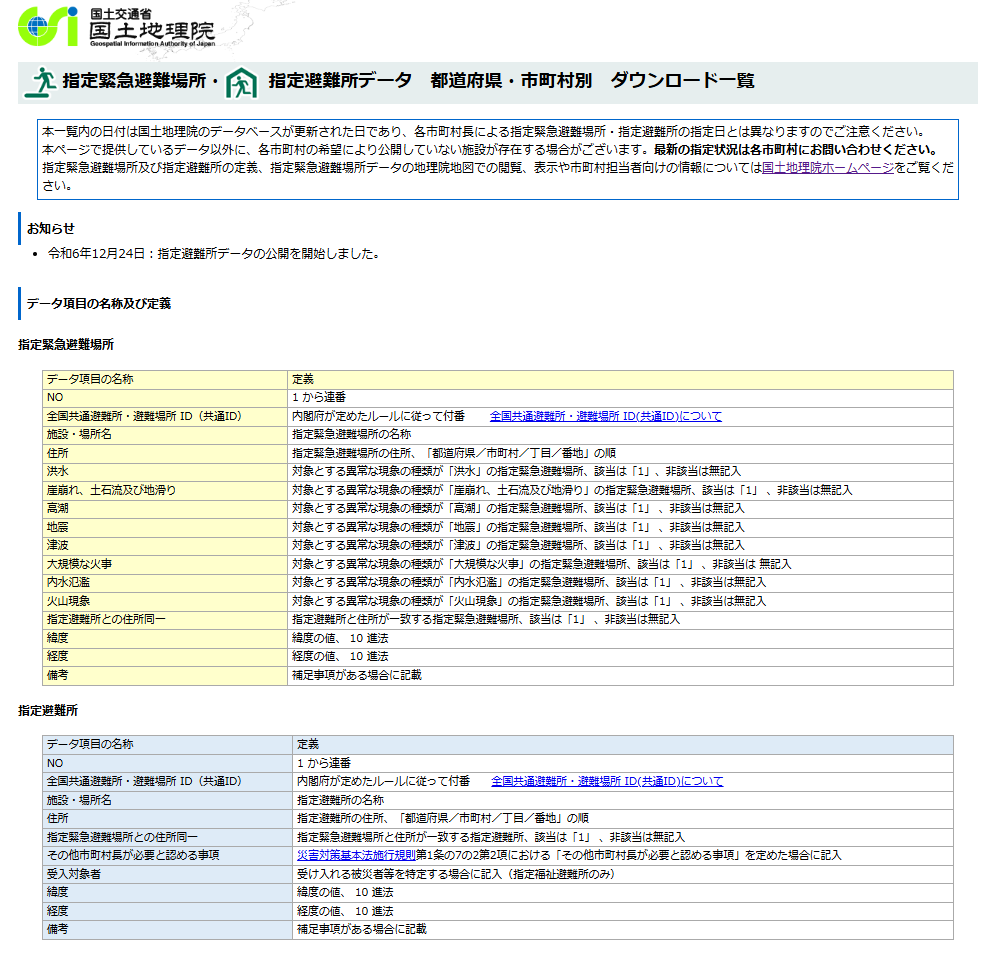The image size is (984, 964).
Task: Select the データ項目の名称及び定義 heading
Action: coord(99,304)
